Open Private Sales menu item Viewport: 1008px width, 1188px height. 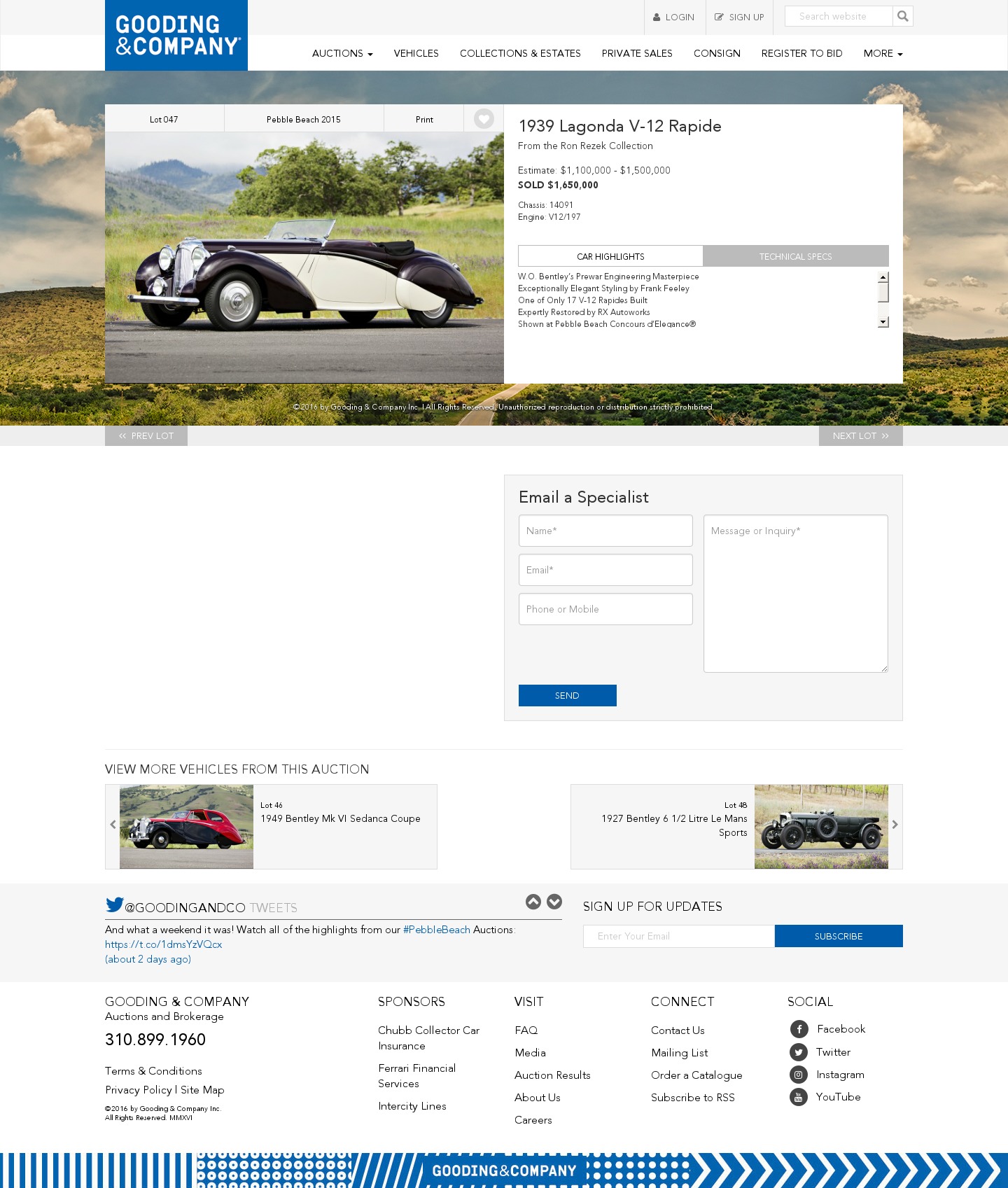pos(637,53)
